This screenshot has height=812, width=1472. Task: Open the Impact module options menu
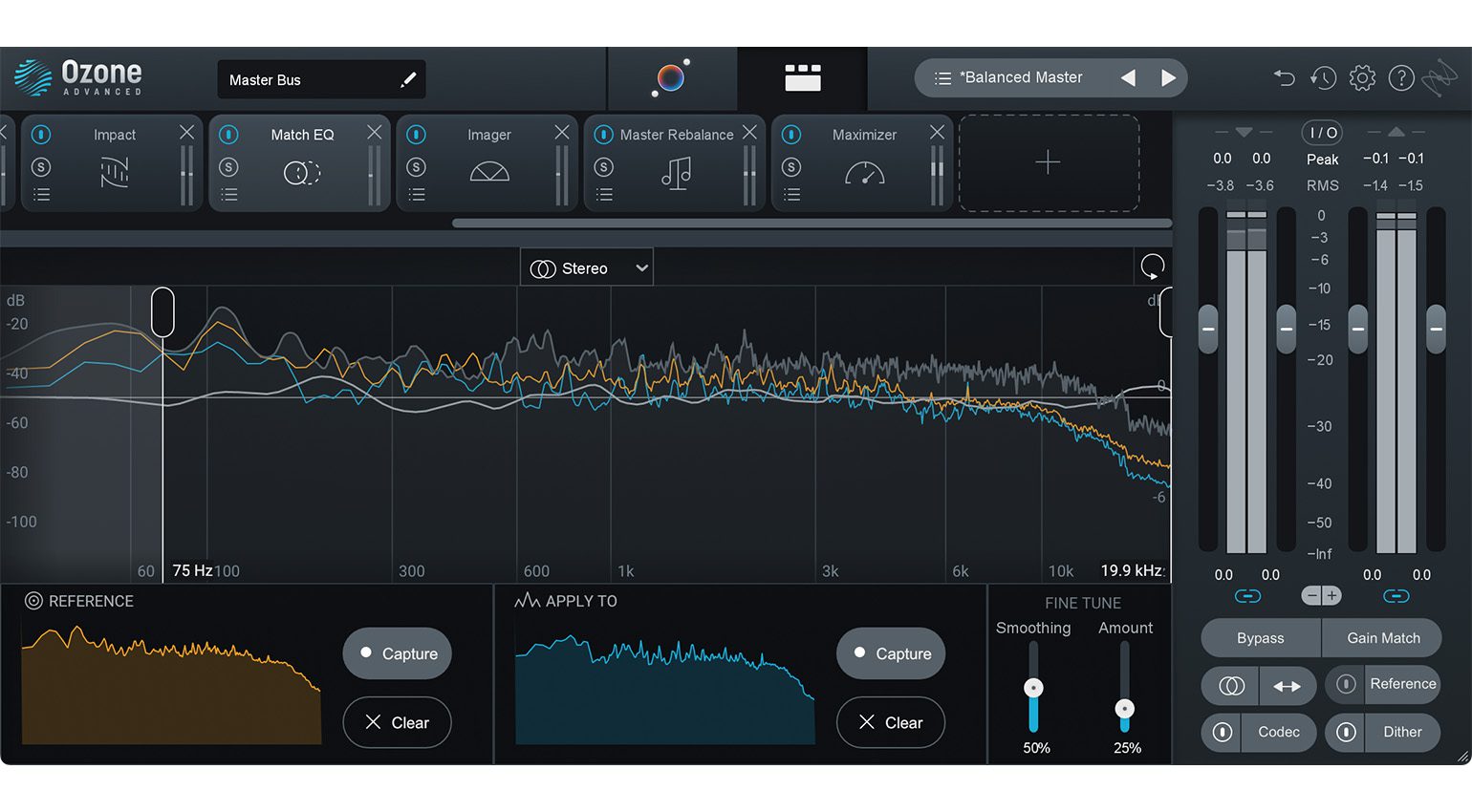tap(41, 194)
